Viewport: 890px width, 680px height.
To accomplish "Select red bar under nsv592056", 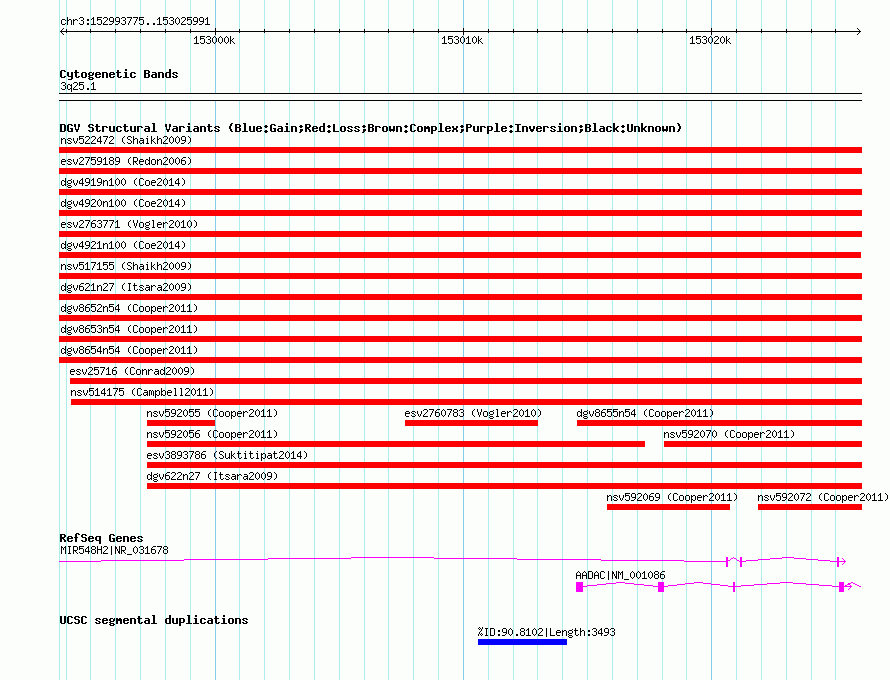I will [396, 444].
